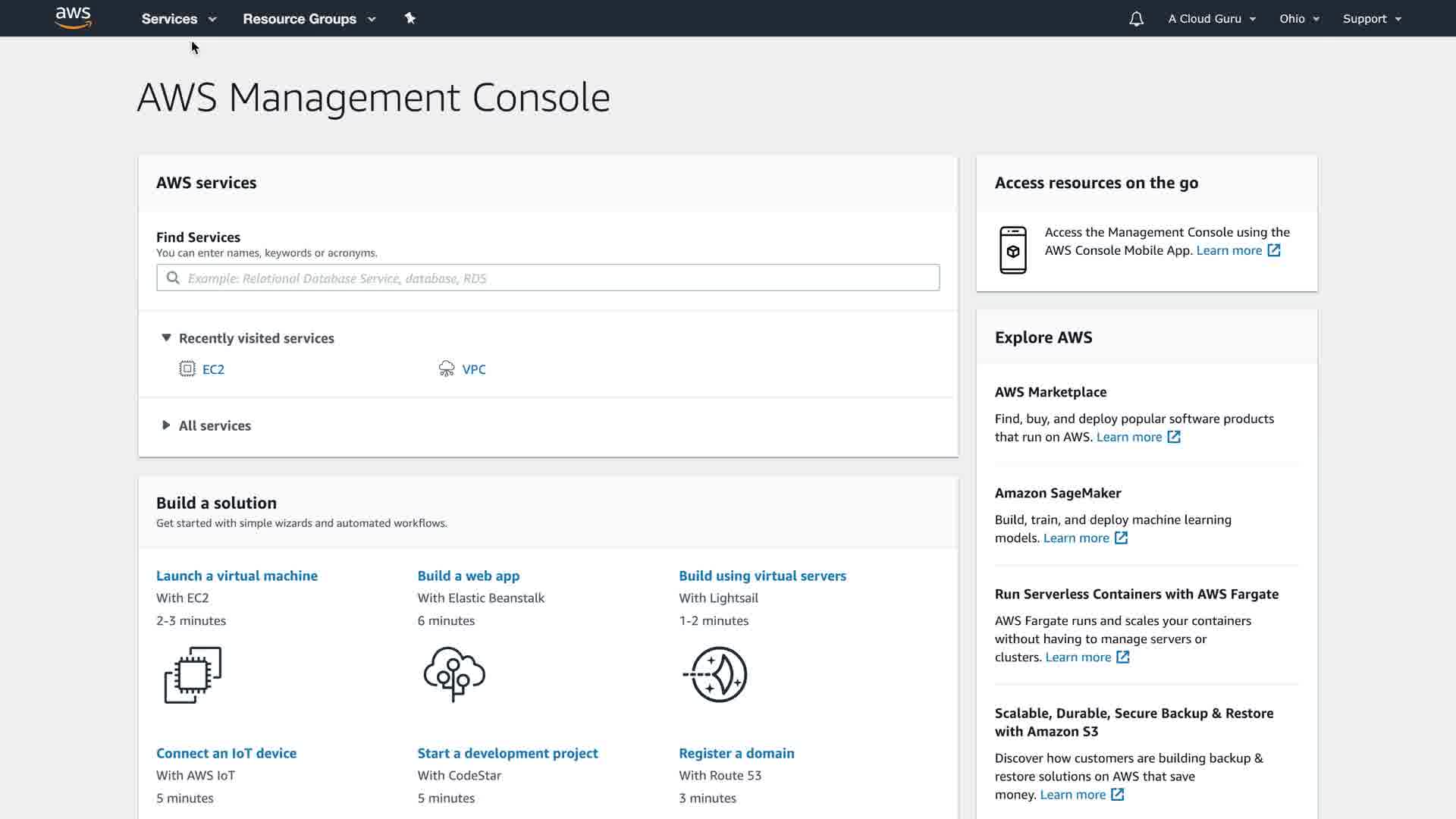The image size is (1456, 819).
Task: Click the virtual machine chip illustration
Action: (x=193, y=673)
